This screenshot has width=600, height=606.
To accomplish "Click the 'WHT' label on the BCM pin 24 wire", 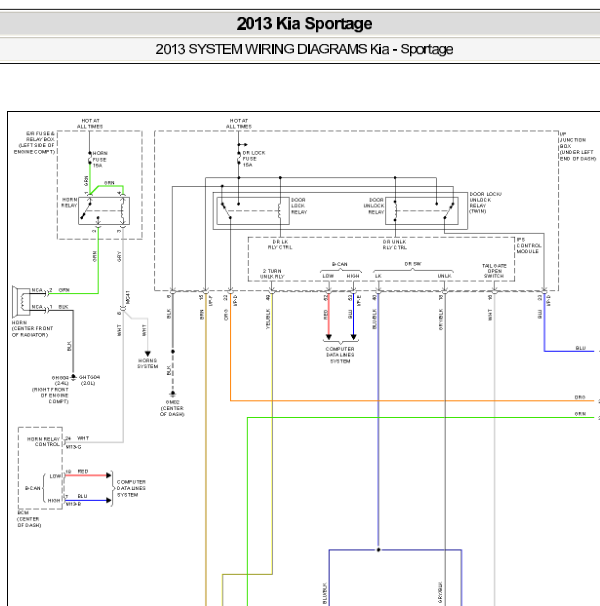I will point(83,438).
